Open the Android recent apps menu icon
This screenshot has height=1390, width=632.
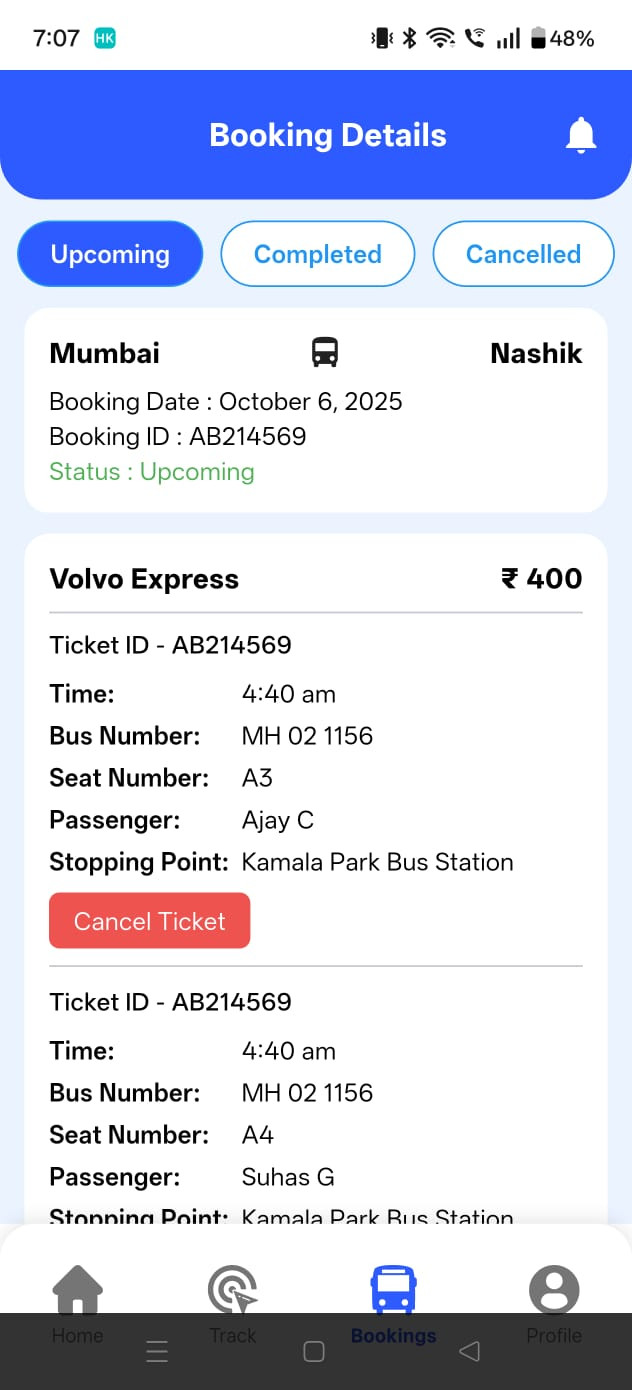157,1352
